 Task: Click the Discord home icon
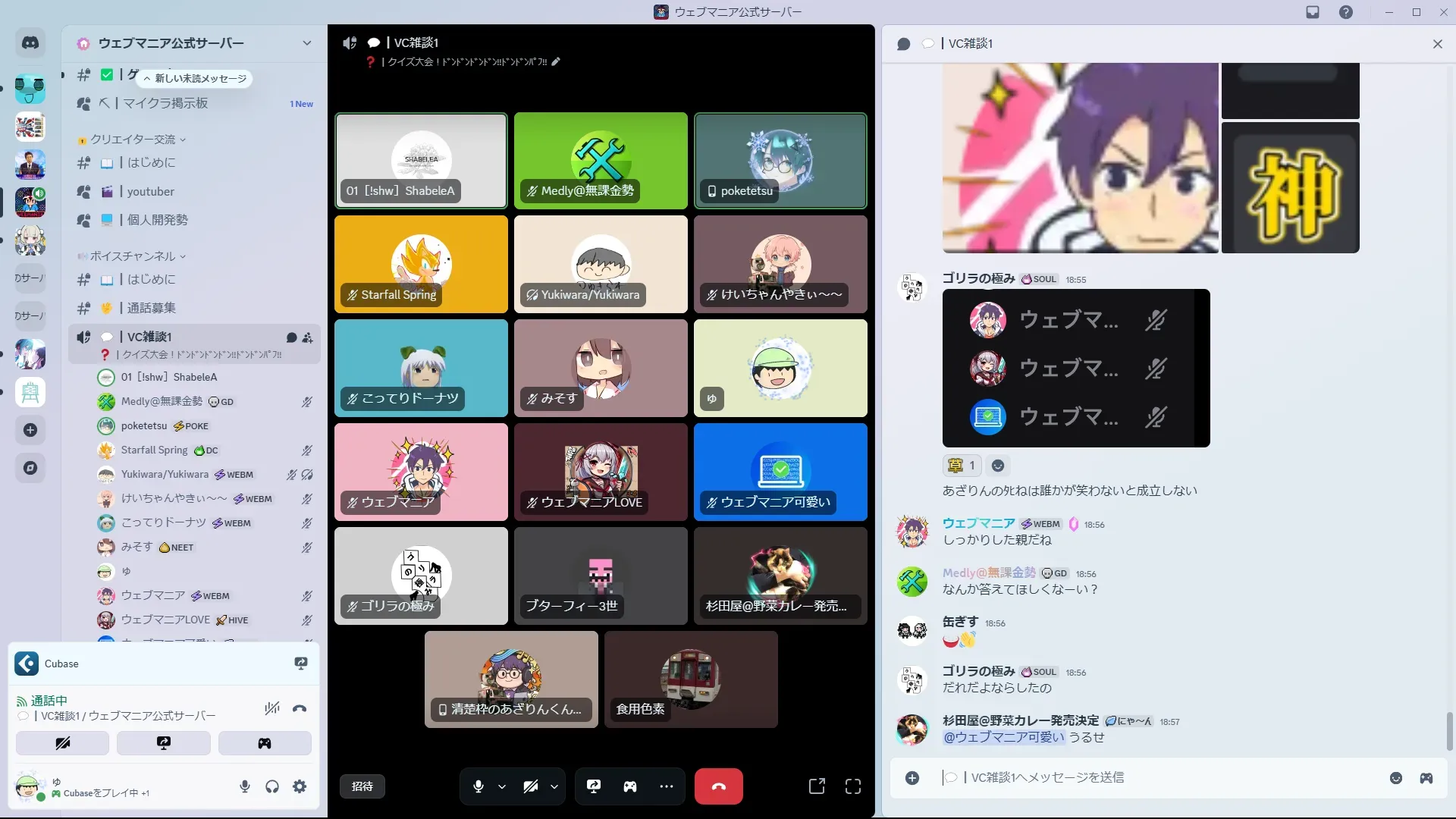tap(30, 43)
